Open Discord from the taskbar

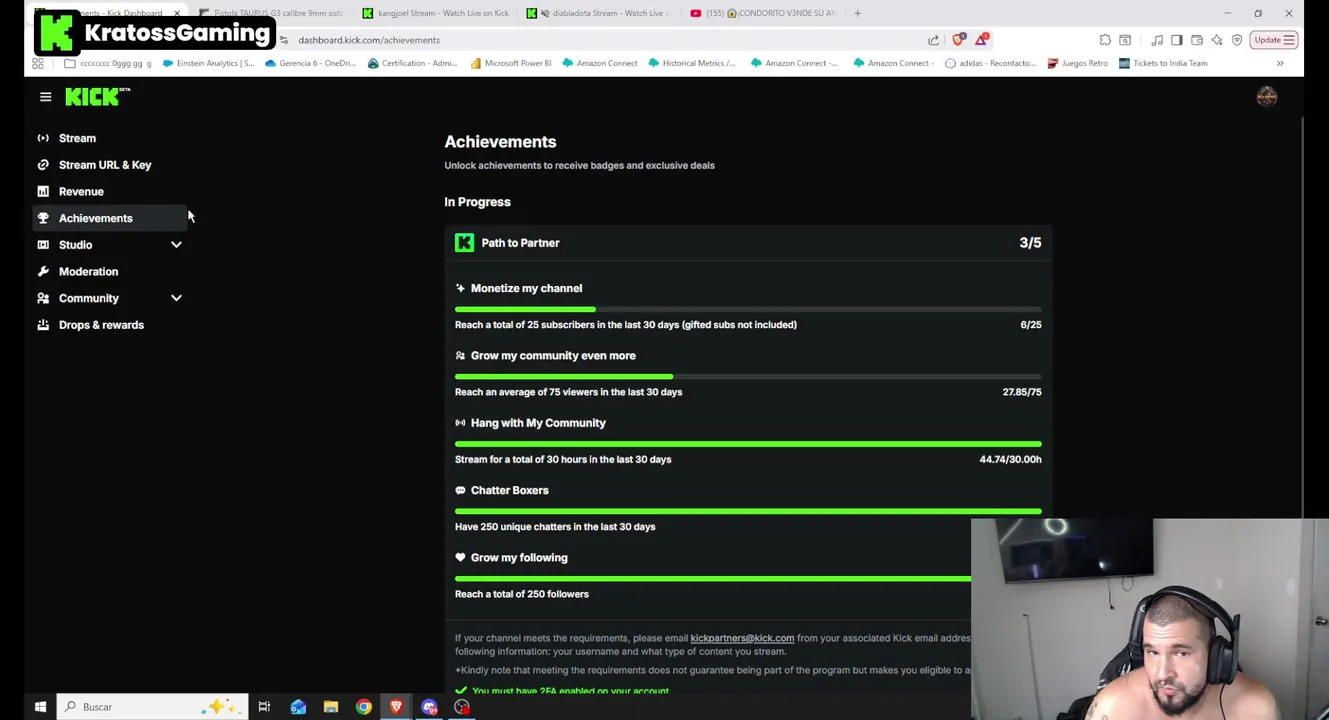[429, 707]
